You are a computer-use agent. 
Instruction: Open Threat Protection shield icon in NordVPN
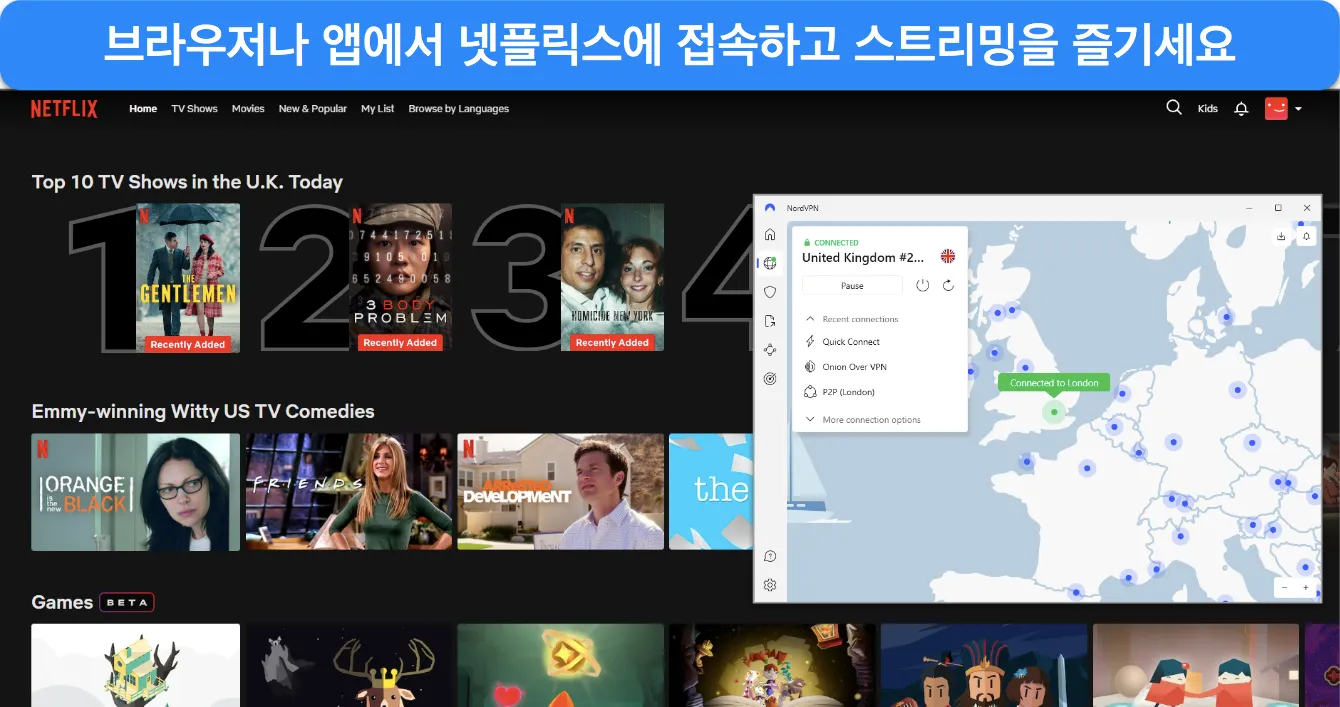pos(770,292)
